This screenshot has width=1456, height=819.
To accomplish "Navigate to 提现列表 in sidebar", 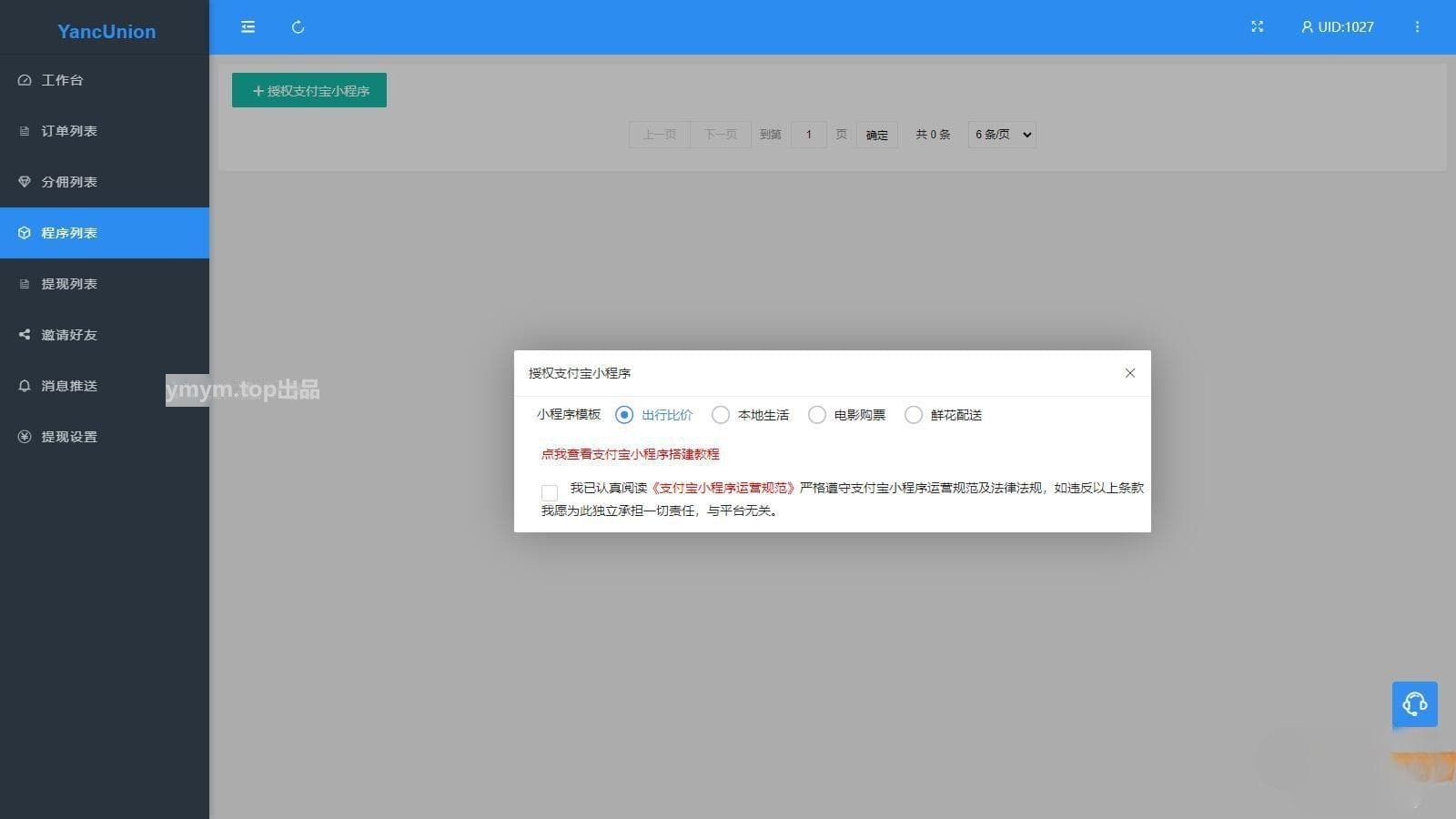I will pyautogui.click(x=105, y=284).
